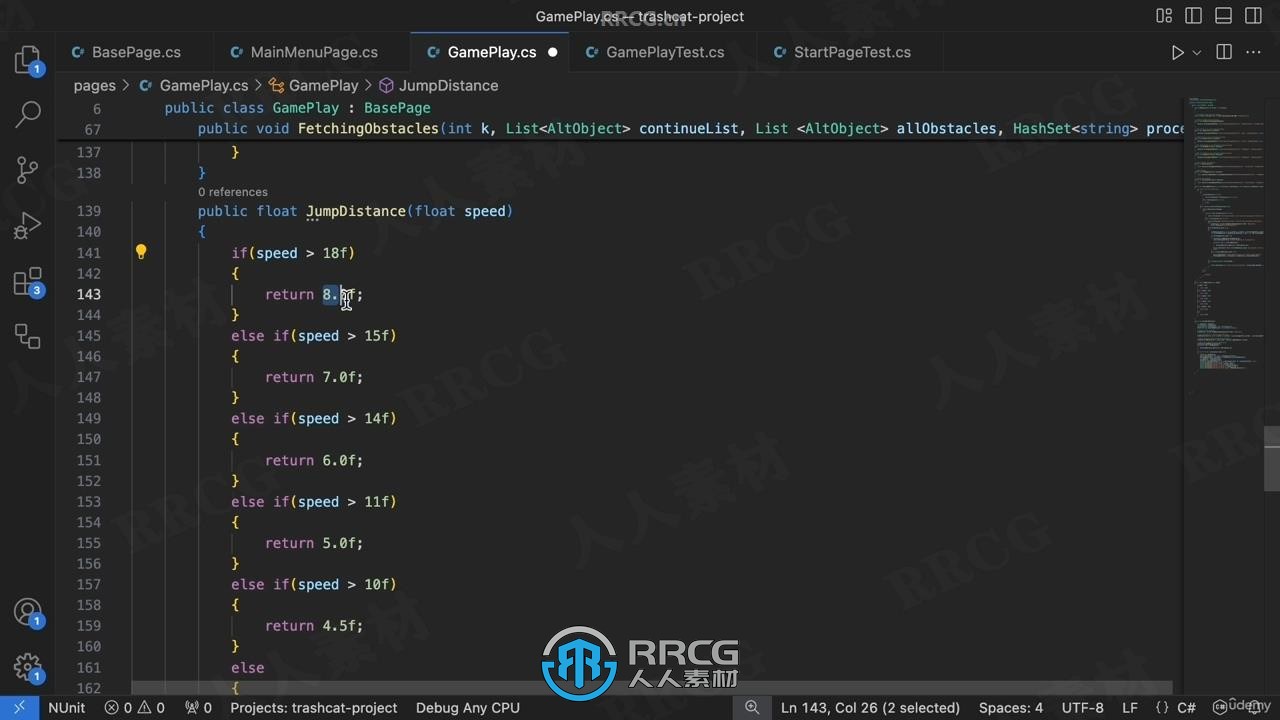
Task: Click the unsaved dot on GamePlay.cs tab
Action: [x=552, y=52]
